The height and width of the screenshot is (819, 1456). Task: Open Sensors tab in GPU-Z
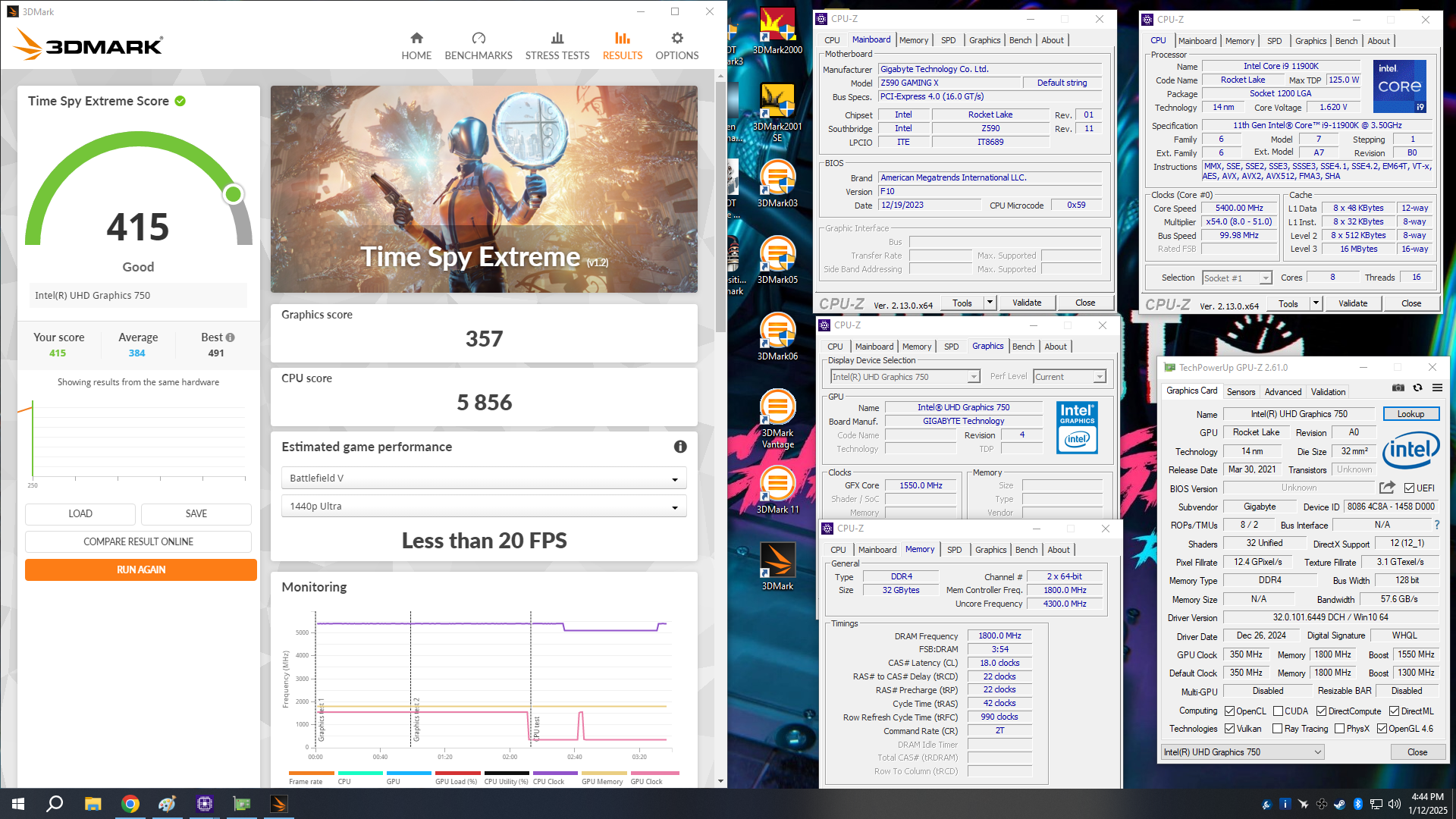1241,392
